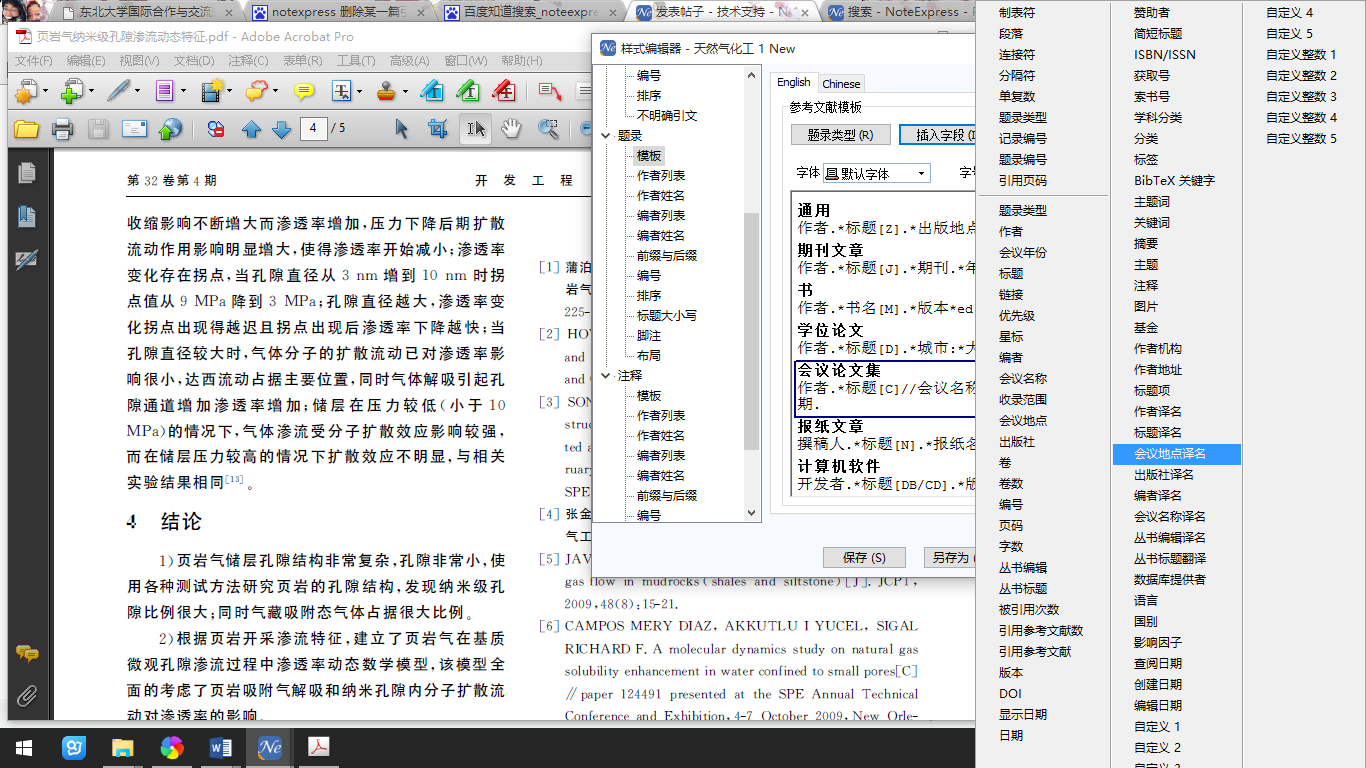
Task: Click the style tree vertical scrollbar thumb
Action: pos(752,330)
